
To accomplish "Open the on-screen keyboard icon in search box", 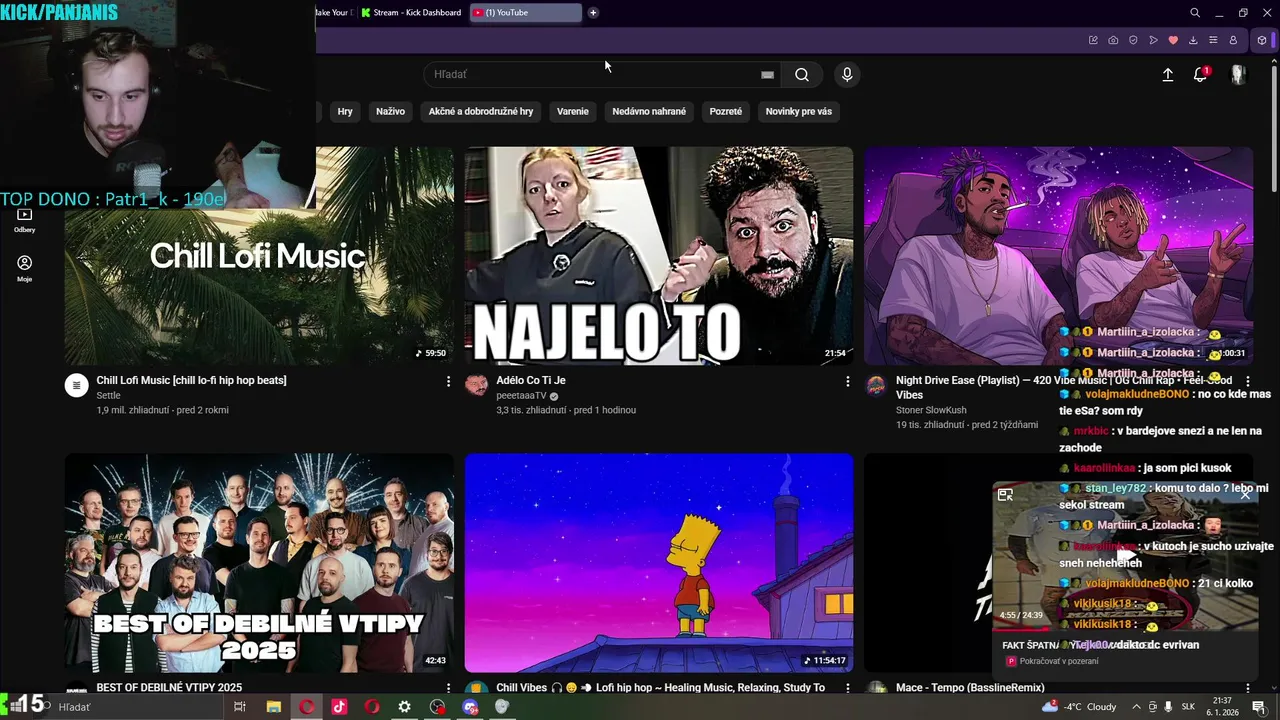I will coord(767,74).
